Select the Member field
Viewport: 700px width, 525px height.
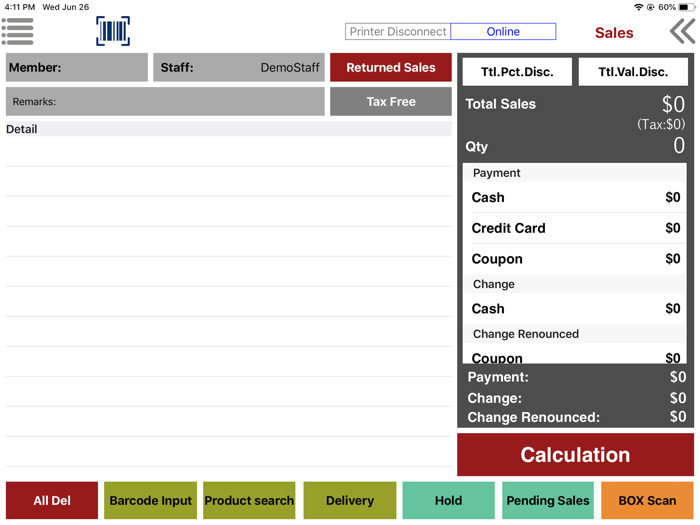(x=77, y=67)
